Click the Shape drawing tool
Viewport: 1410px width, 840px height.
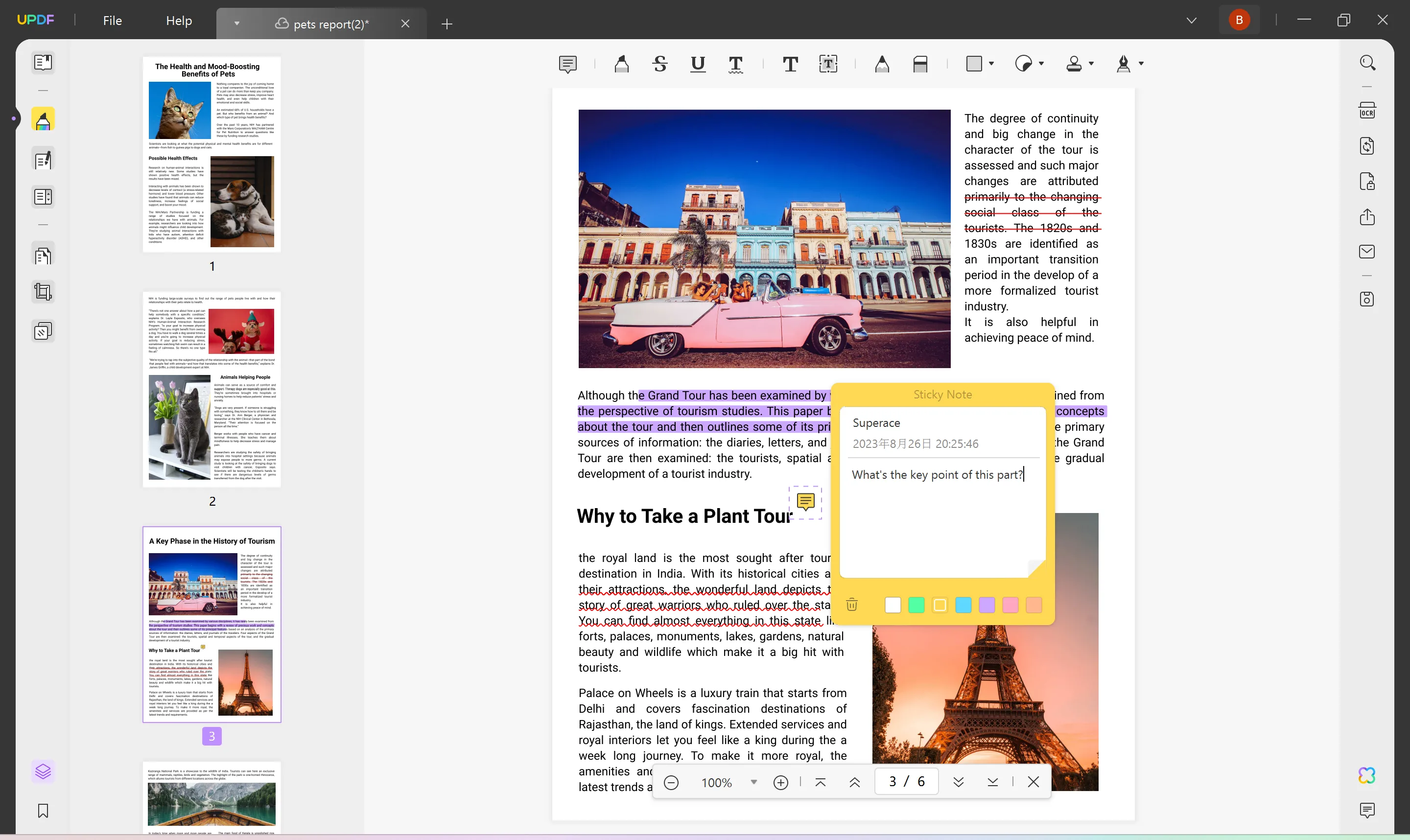pos(975,63)
